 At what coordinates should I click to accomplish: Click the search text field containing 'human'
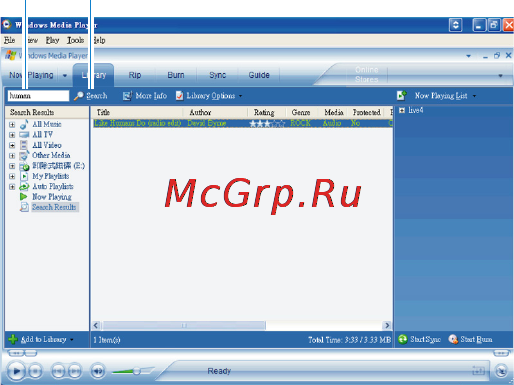tap(38, 96)
